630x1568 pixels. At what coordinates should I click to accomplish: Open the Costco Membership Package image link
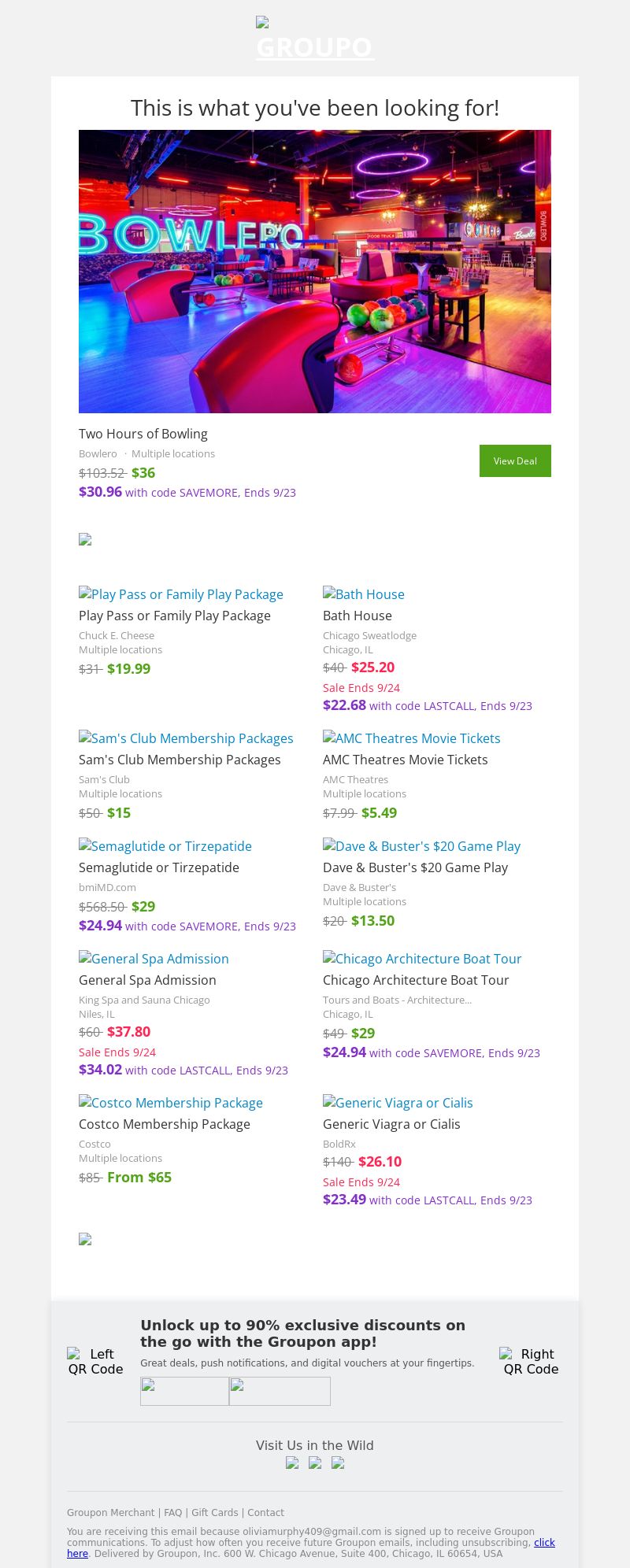(171, 1103)
